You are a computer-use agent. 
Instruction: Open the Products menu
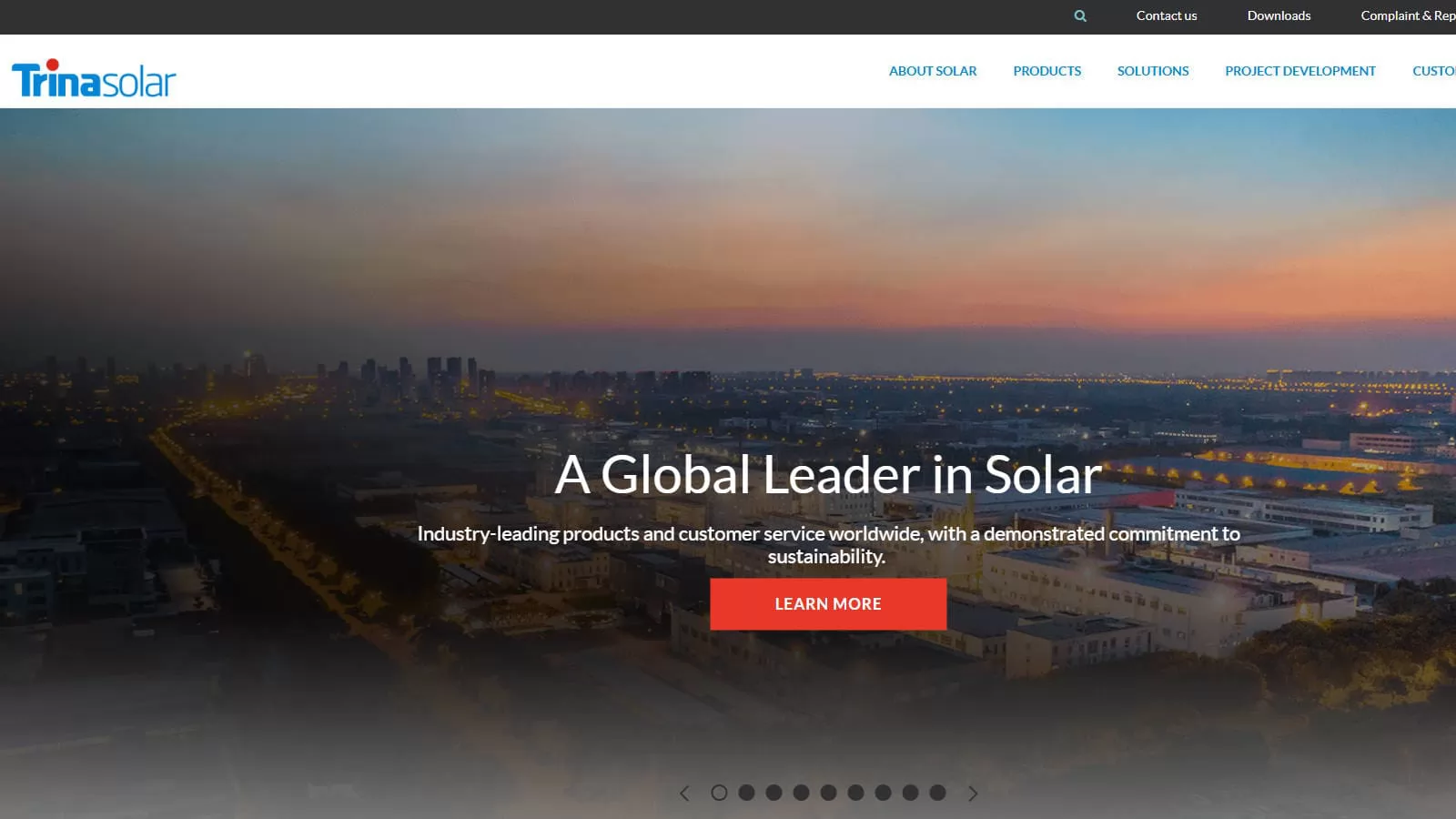1047,71
